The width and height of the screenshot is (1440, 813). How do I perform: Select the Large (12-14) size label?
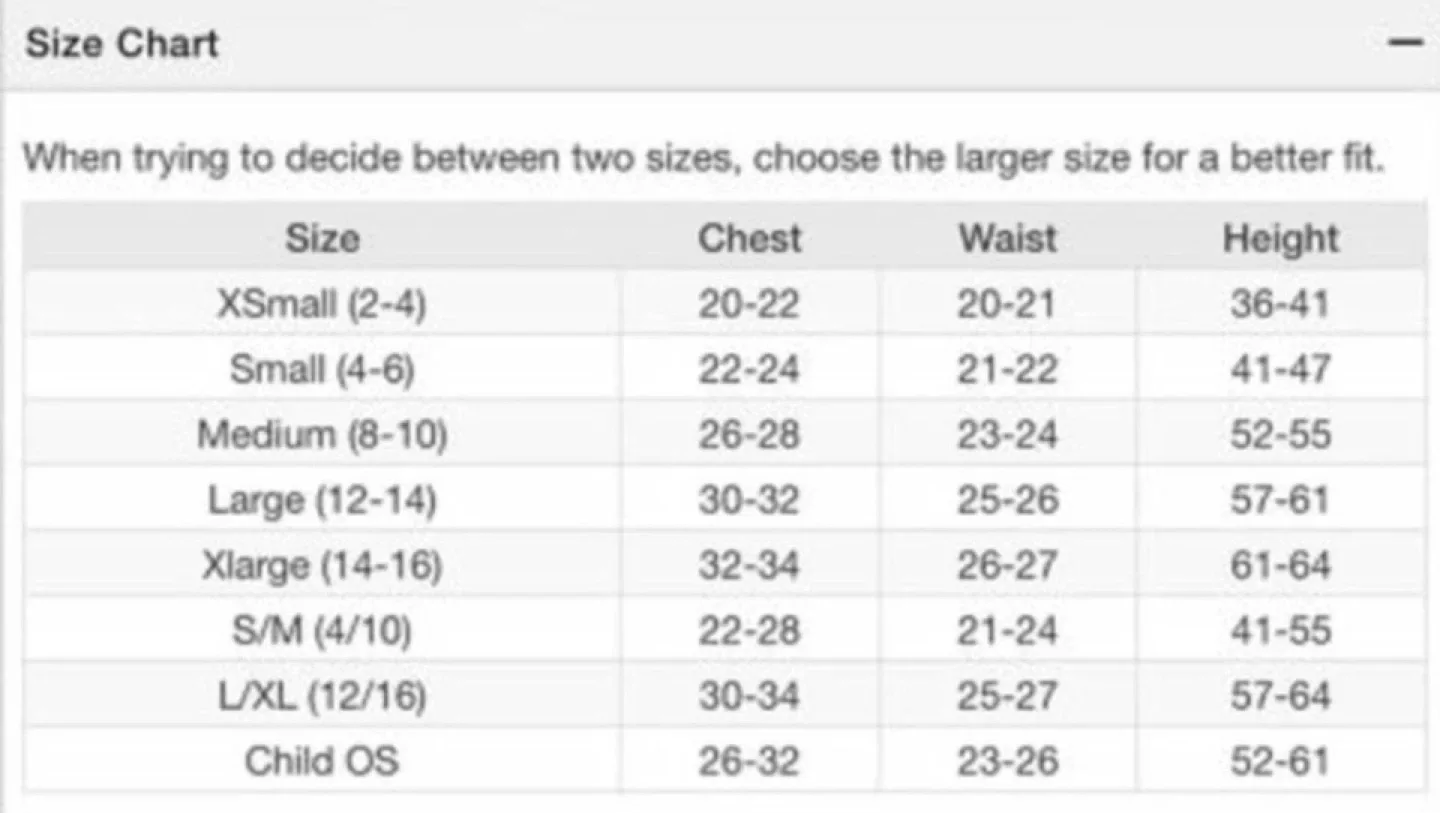coord(322,500)
